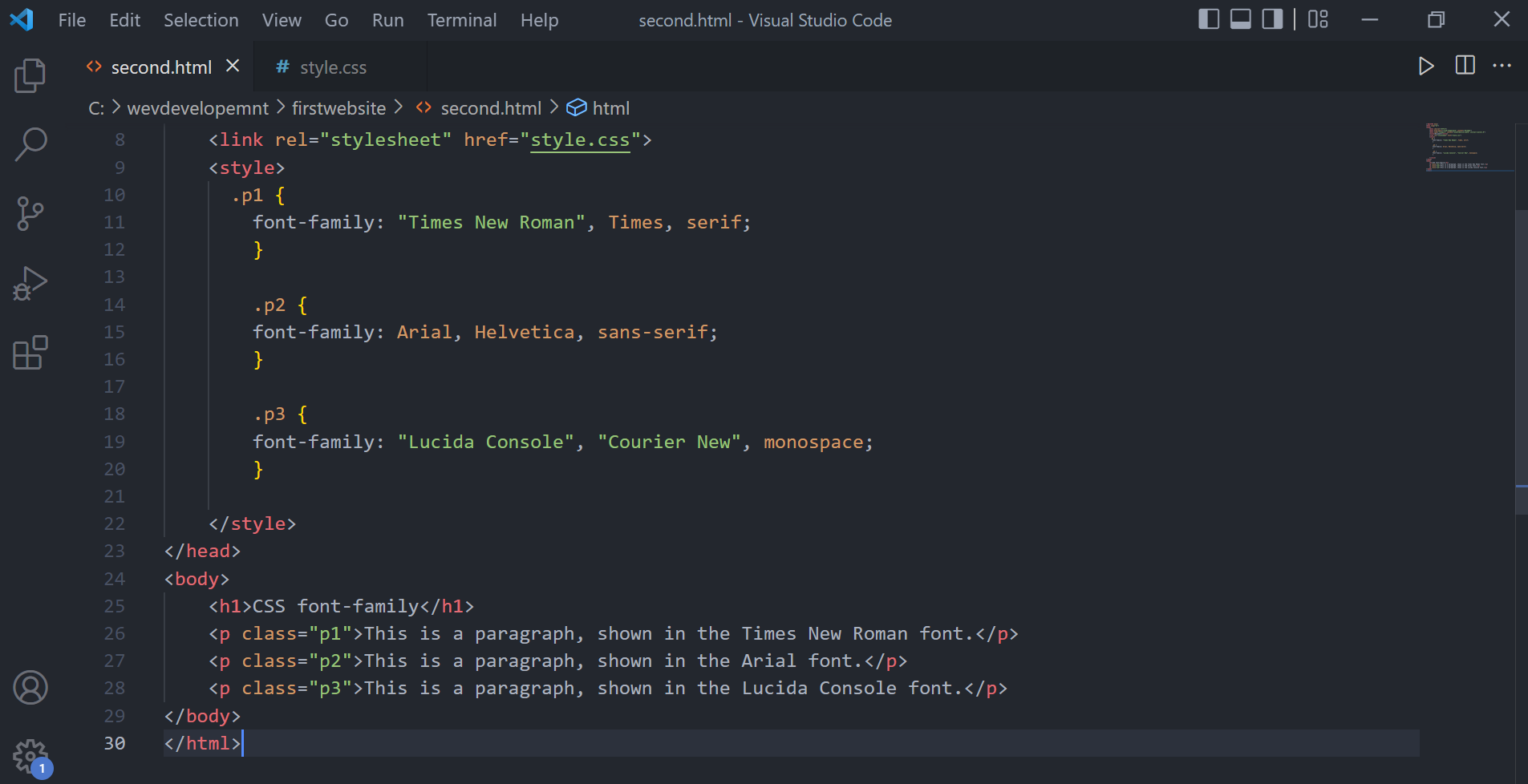
Task: Click the class="p3" attribute
Action: (298, 688)
